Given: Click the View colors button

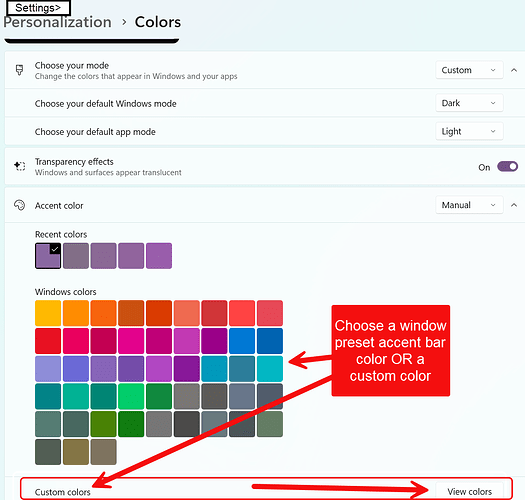Looking at the screenshot, I should (x=469, y=491).
